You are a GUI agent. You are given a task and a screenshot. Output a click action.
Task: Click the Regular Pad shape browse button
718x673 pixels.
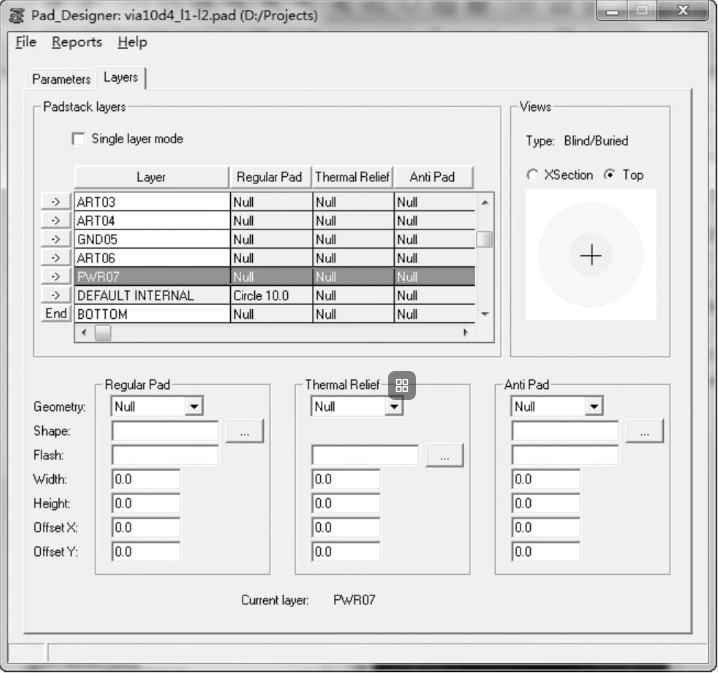pyautogui.click(x=245, y=431)
